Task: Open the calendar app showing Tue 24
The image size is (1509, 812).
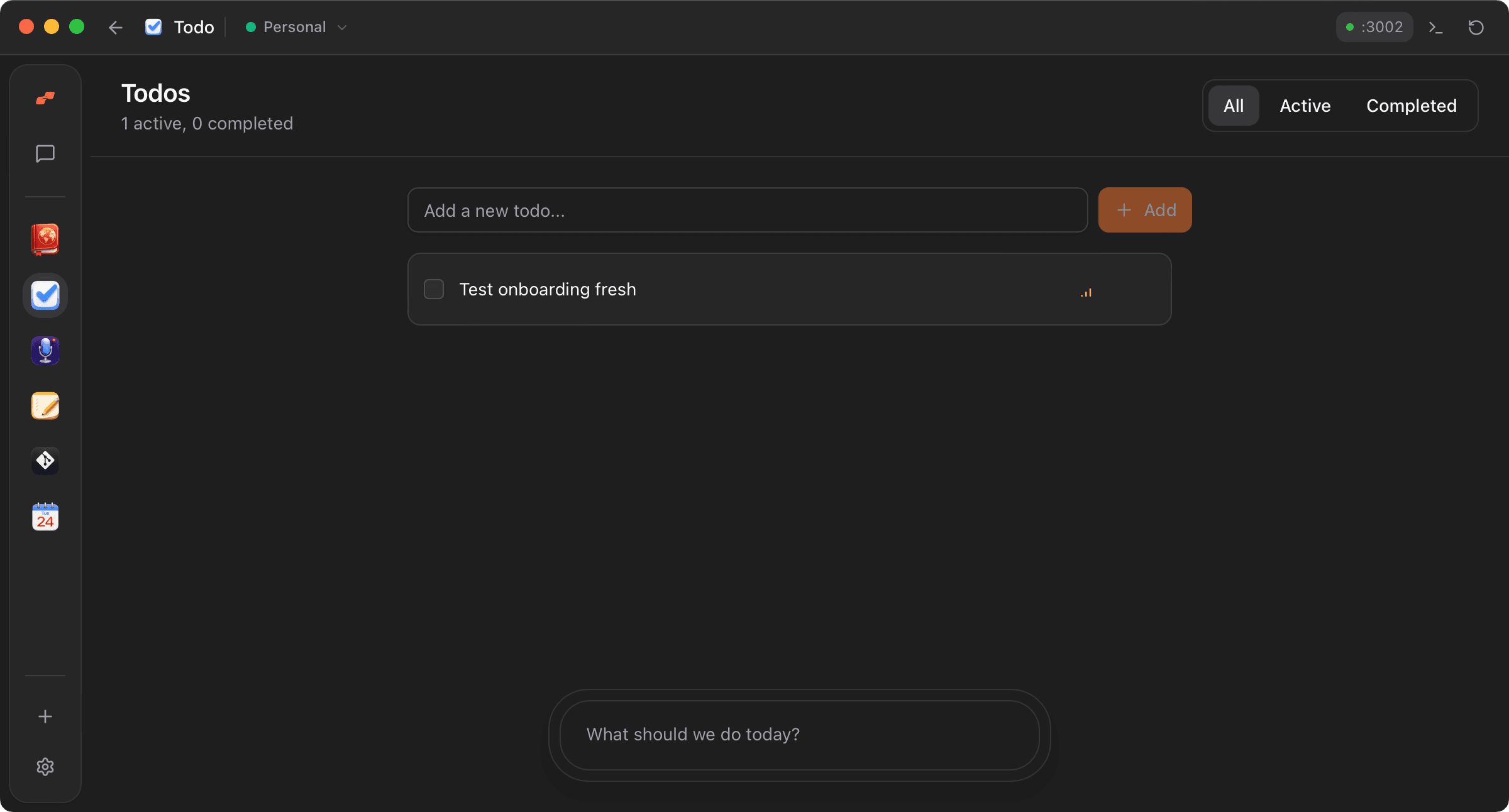Action: pos(45,516)
